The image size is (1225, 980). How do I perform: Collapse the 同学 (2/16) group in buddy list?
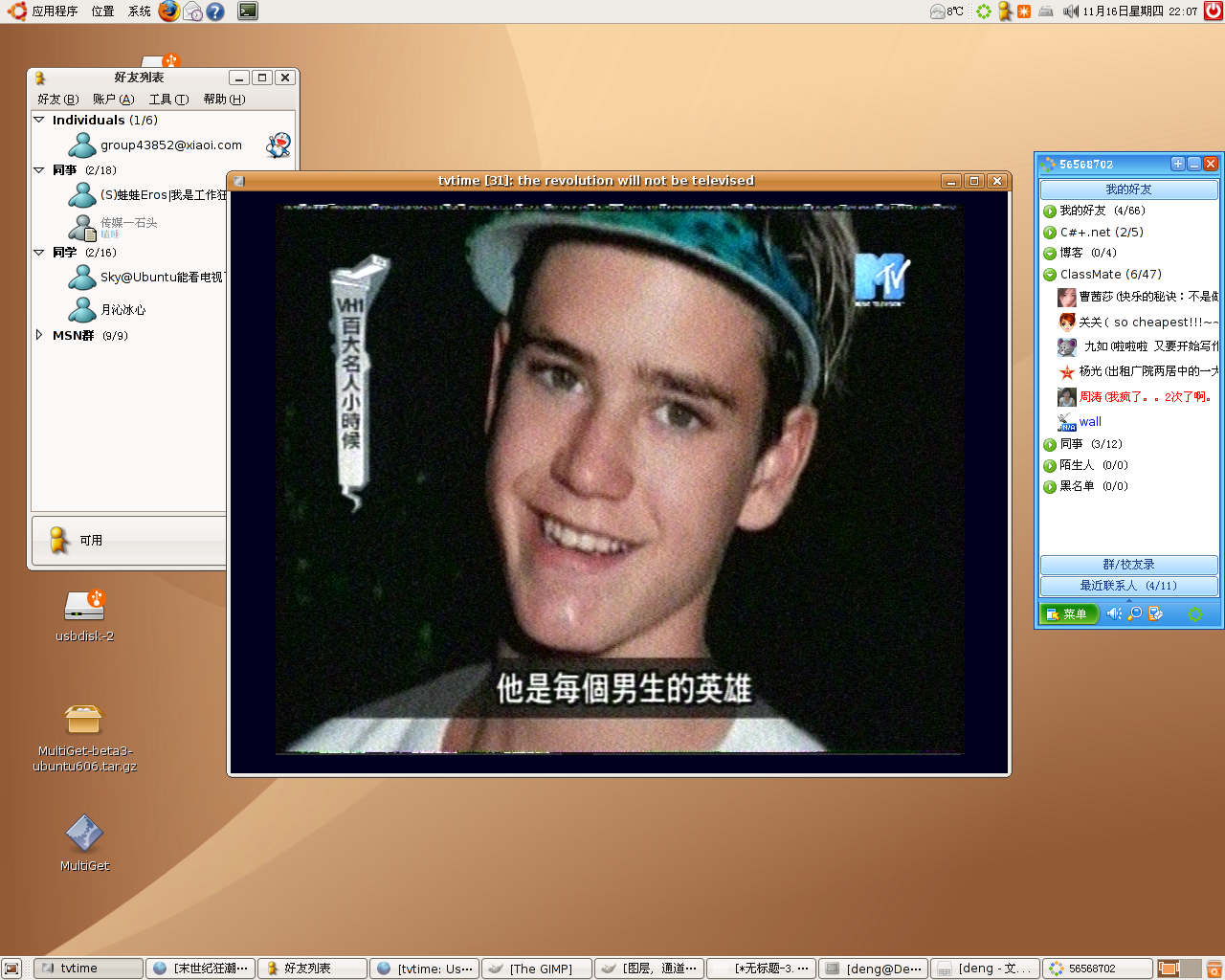tap(39, 253)
